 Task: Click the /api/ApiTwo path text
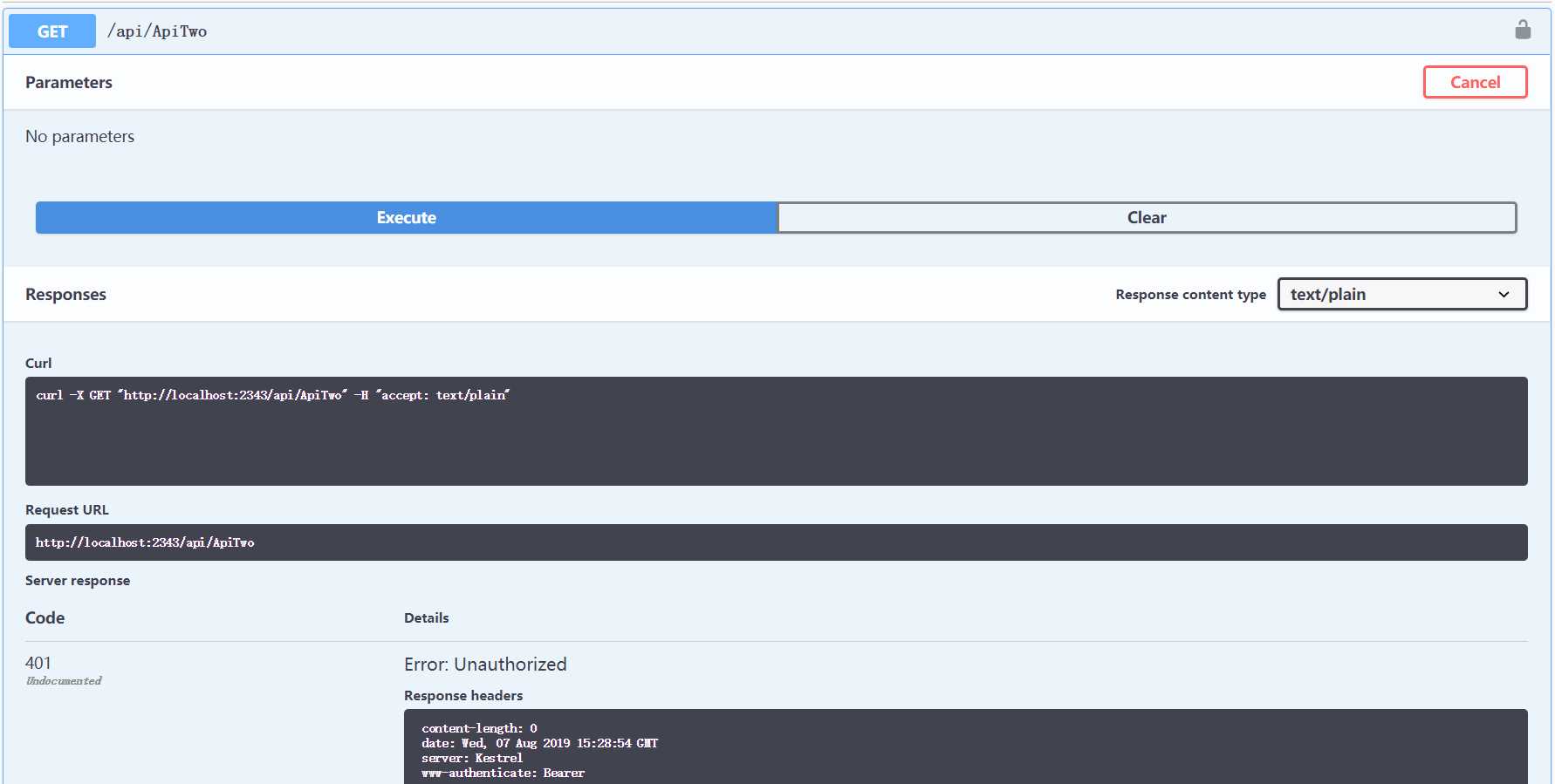click(x=157, y=31)
